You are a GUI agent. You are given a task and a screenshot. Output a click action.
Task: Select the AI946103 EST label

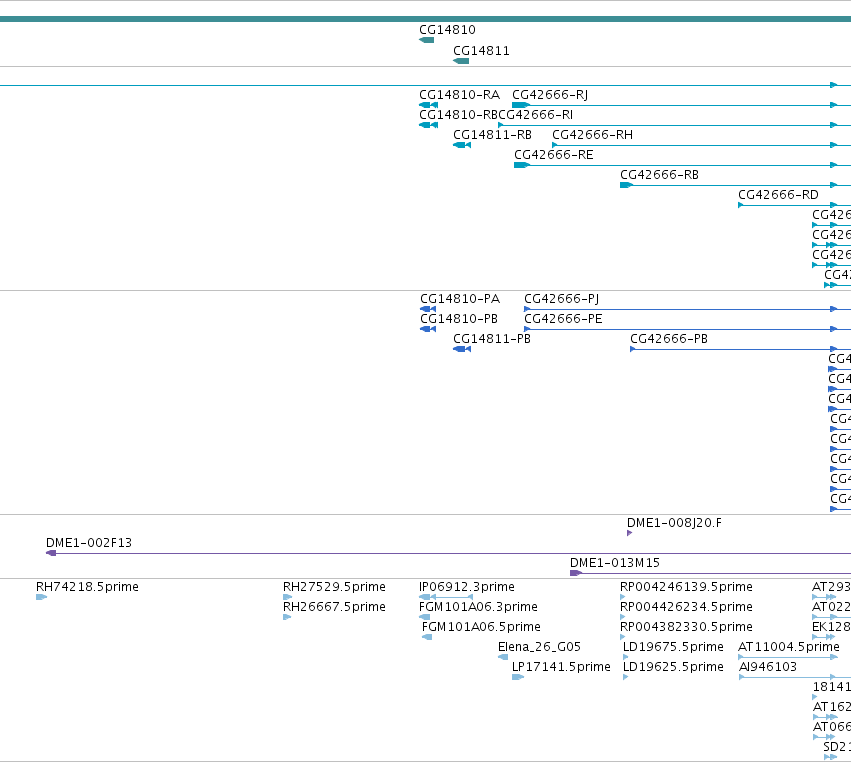pos(768,667)
